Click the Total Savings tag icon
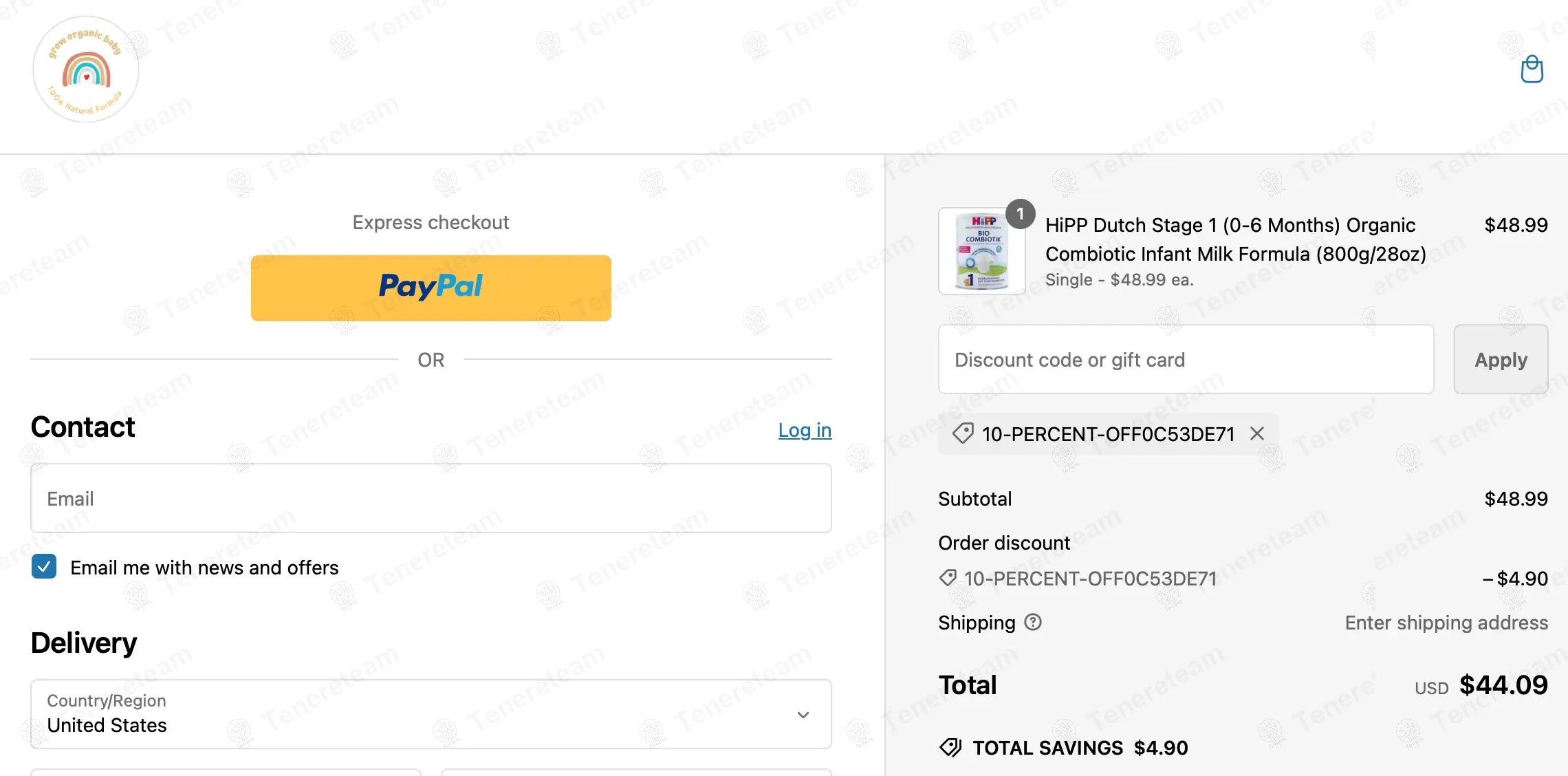1568x776 pixels. [x=950, y=747]
